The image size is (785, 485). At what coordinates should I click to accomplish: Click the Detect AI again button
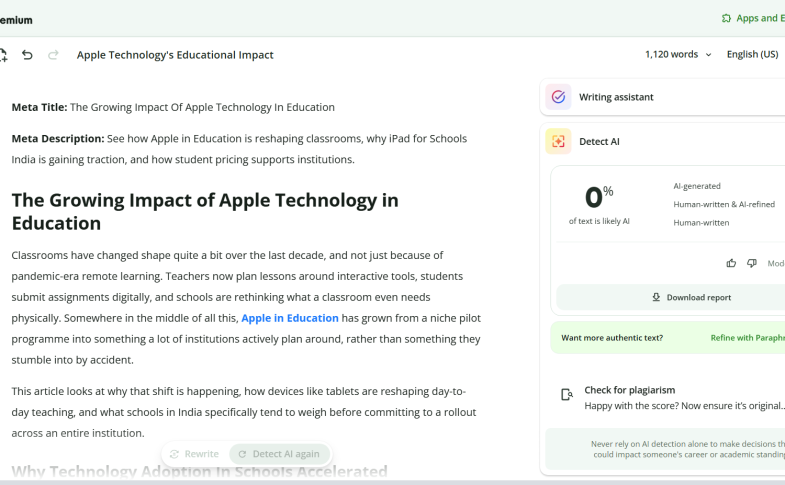pos(279,454)
